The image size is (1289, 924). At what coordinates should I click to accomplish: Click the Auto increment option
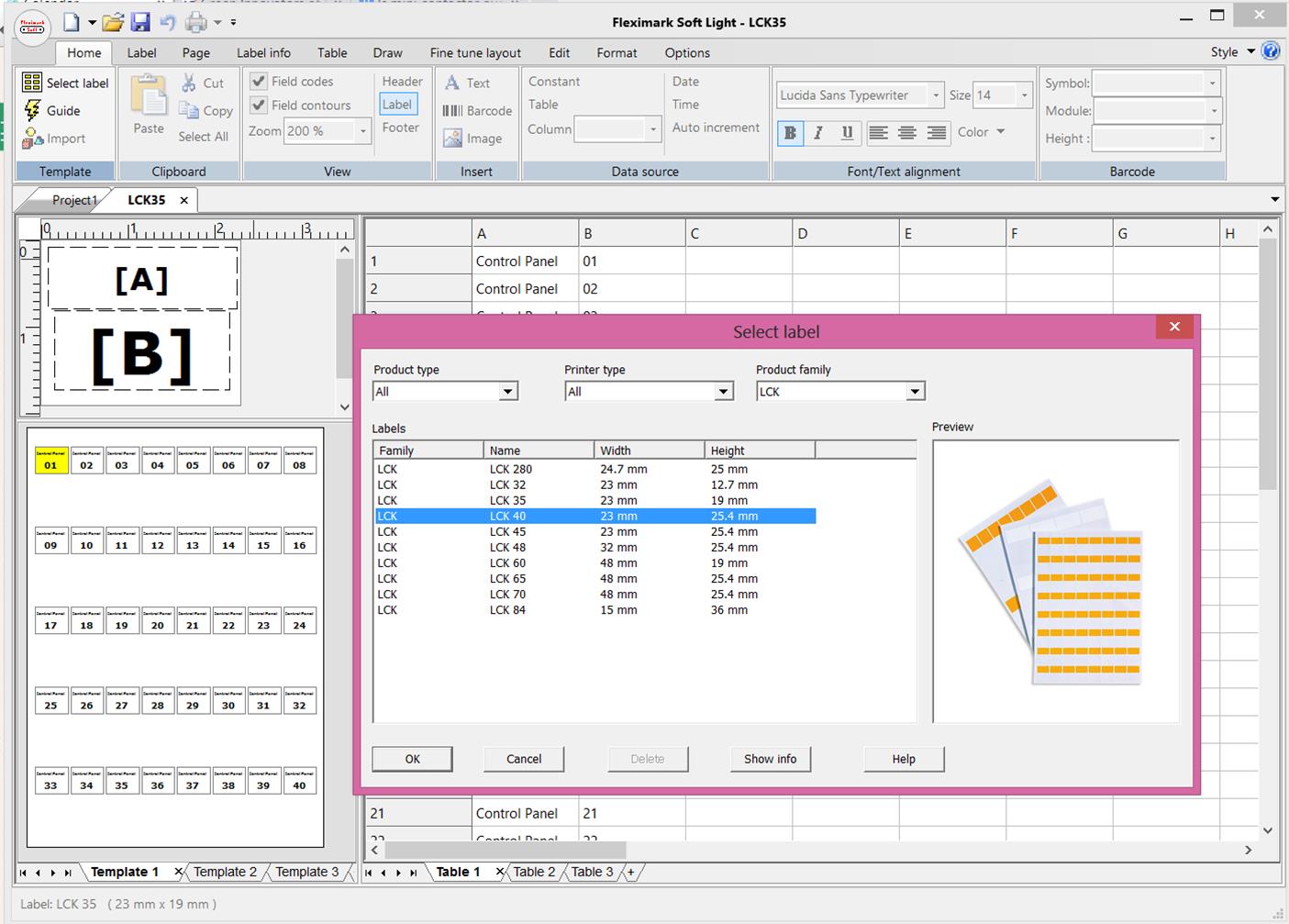(716, 128)
